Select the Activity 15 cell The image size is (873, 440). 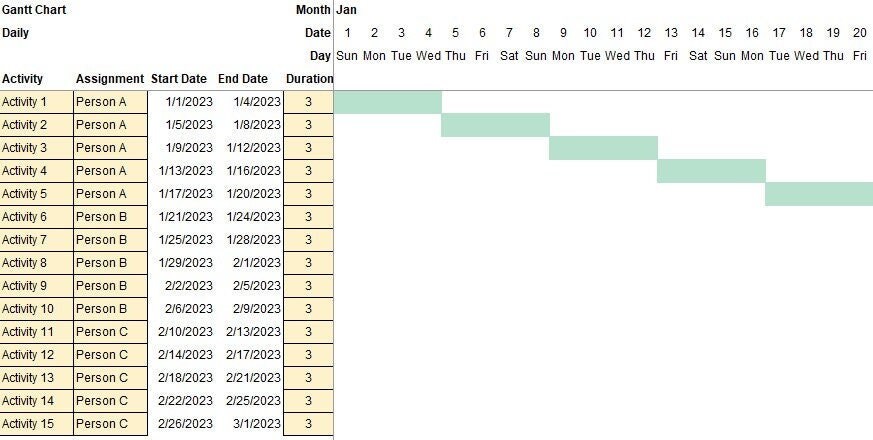37,424
